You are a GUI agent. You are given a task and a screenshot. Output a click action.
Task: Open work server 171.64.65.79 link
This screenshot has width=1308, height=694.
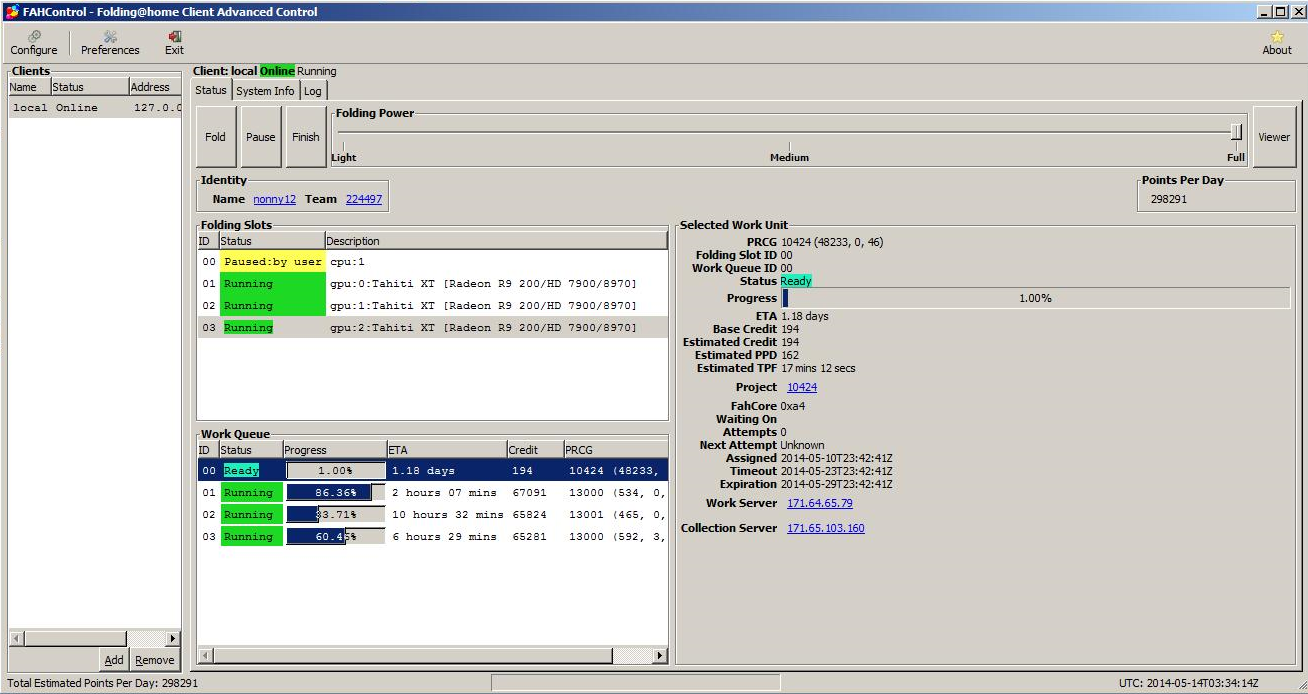[820, 503]
